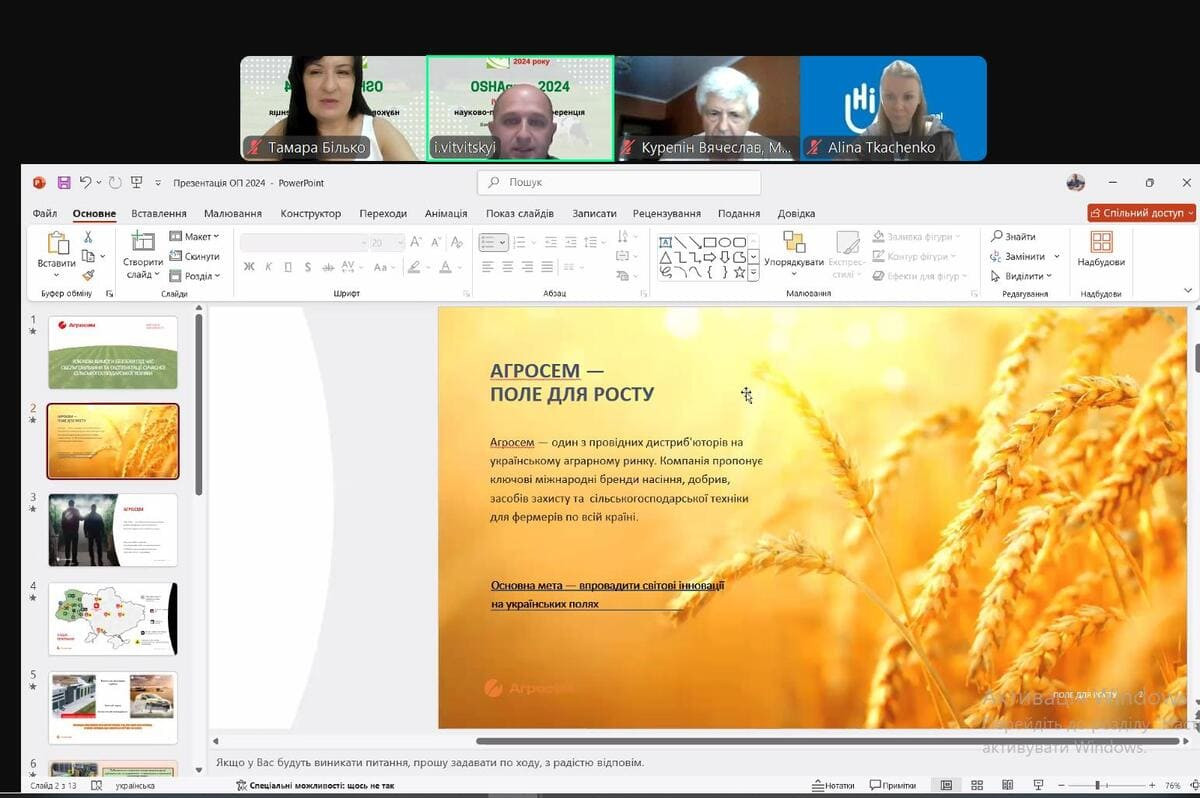Select slide 4 thumbnail with Ukraine map
This screenshot has height=798, width=1200.
[x=113, y=619]
